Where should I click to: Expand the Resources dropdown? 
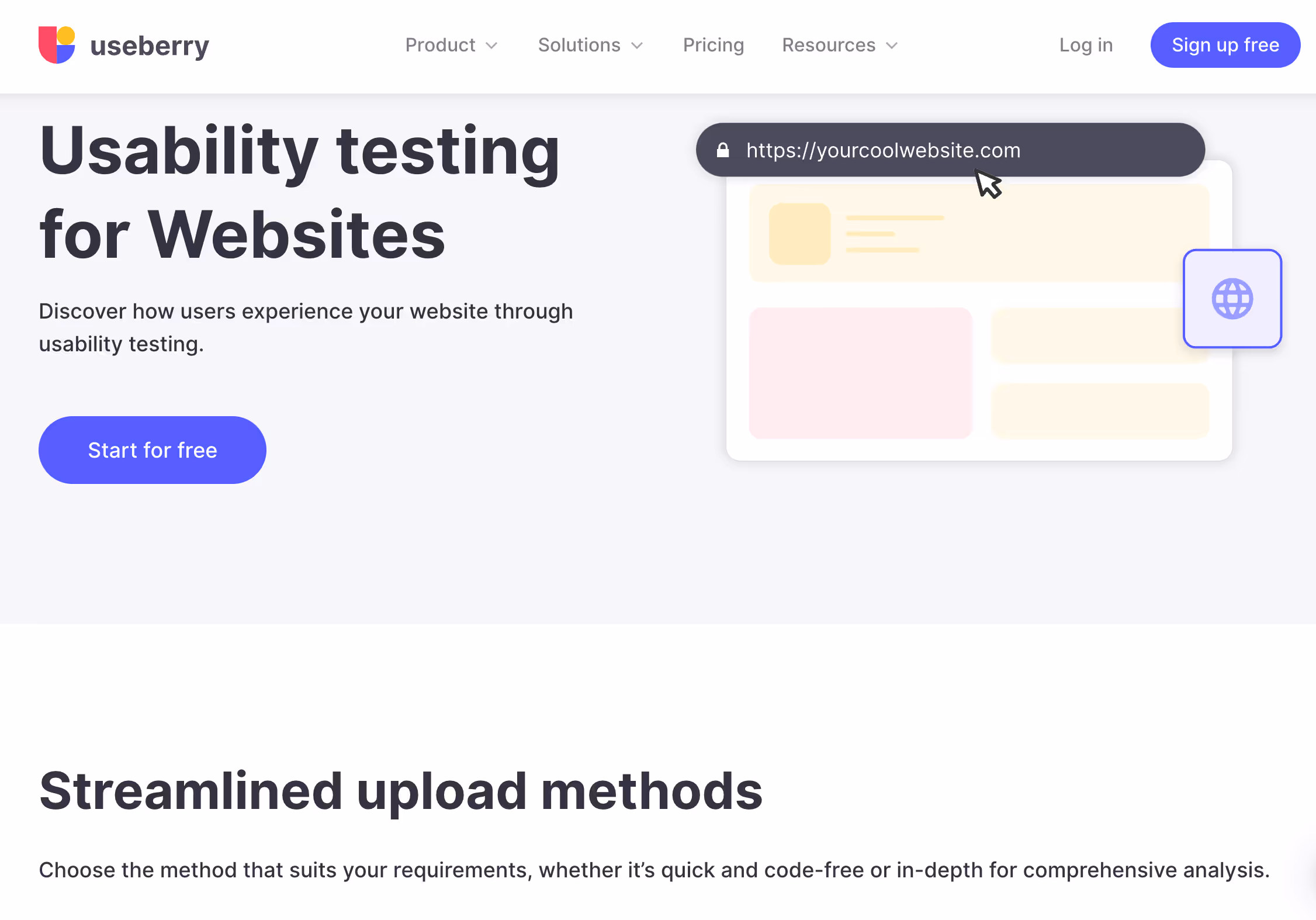point(839,45)
